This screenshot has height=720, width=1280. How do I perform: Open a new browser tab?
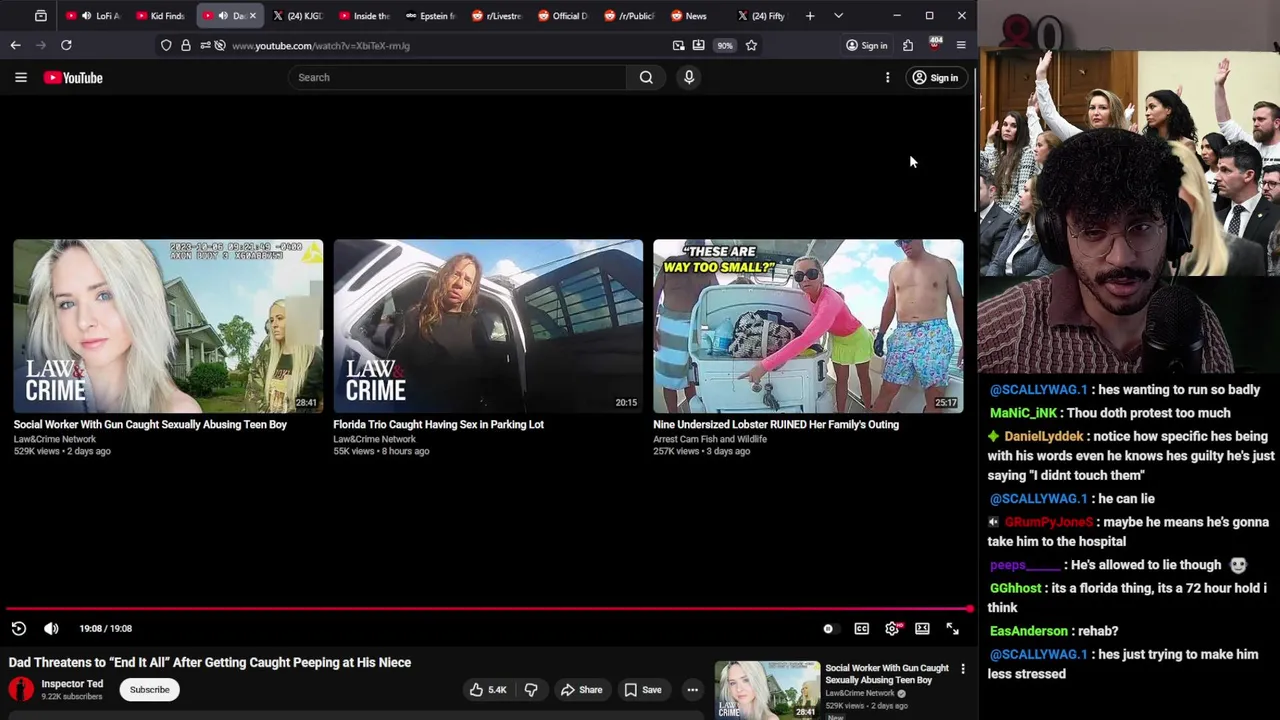pyautogui.click(x=810, y=16)
